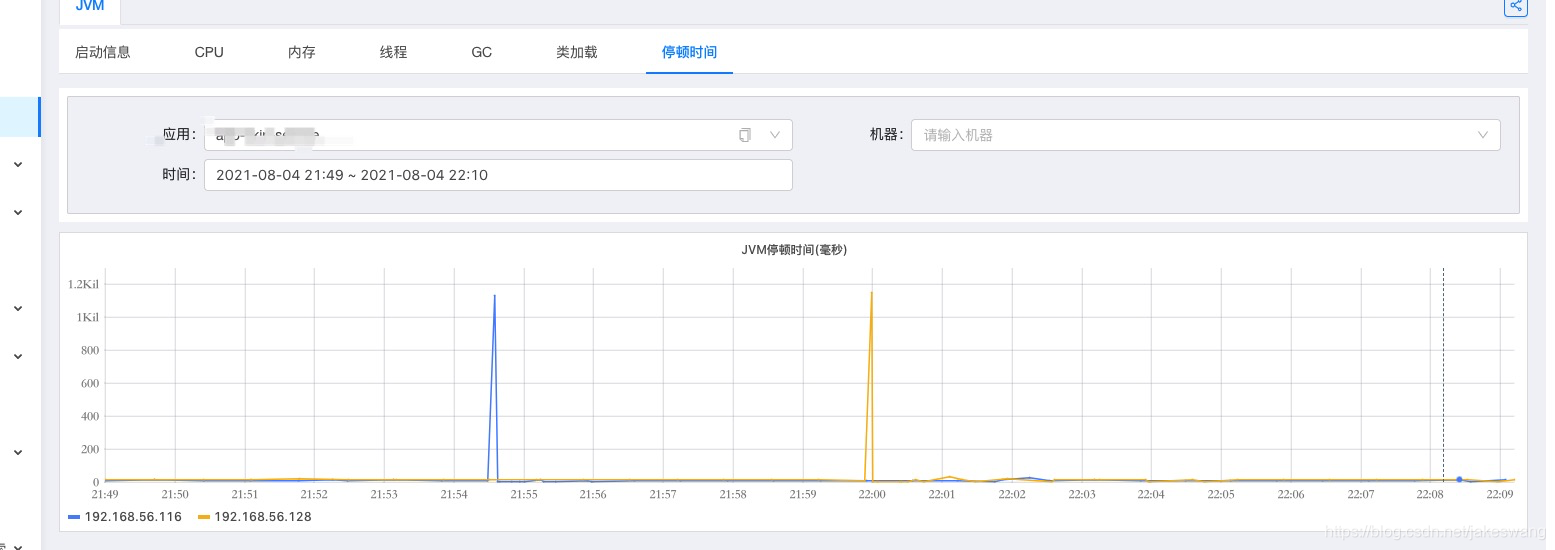The image size is (1555, 550).
Task: Copy application name with the copy icon
Action: [744, 135]
